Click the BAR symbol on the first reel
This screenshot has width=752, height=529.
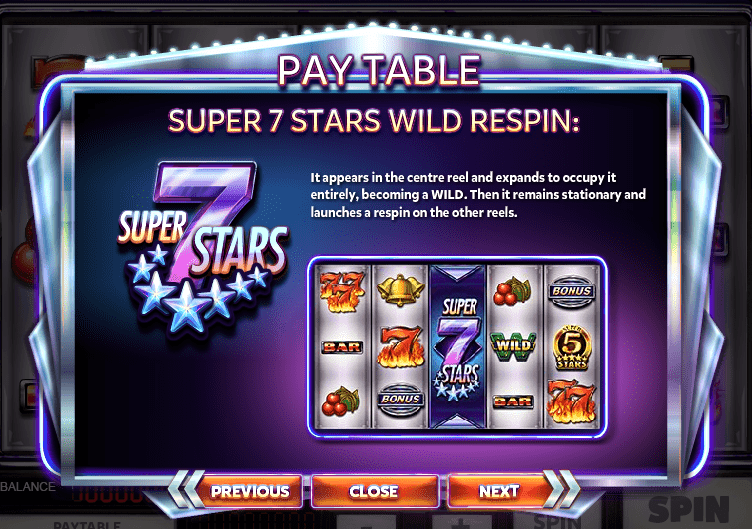coord(341,346)
